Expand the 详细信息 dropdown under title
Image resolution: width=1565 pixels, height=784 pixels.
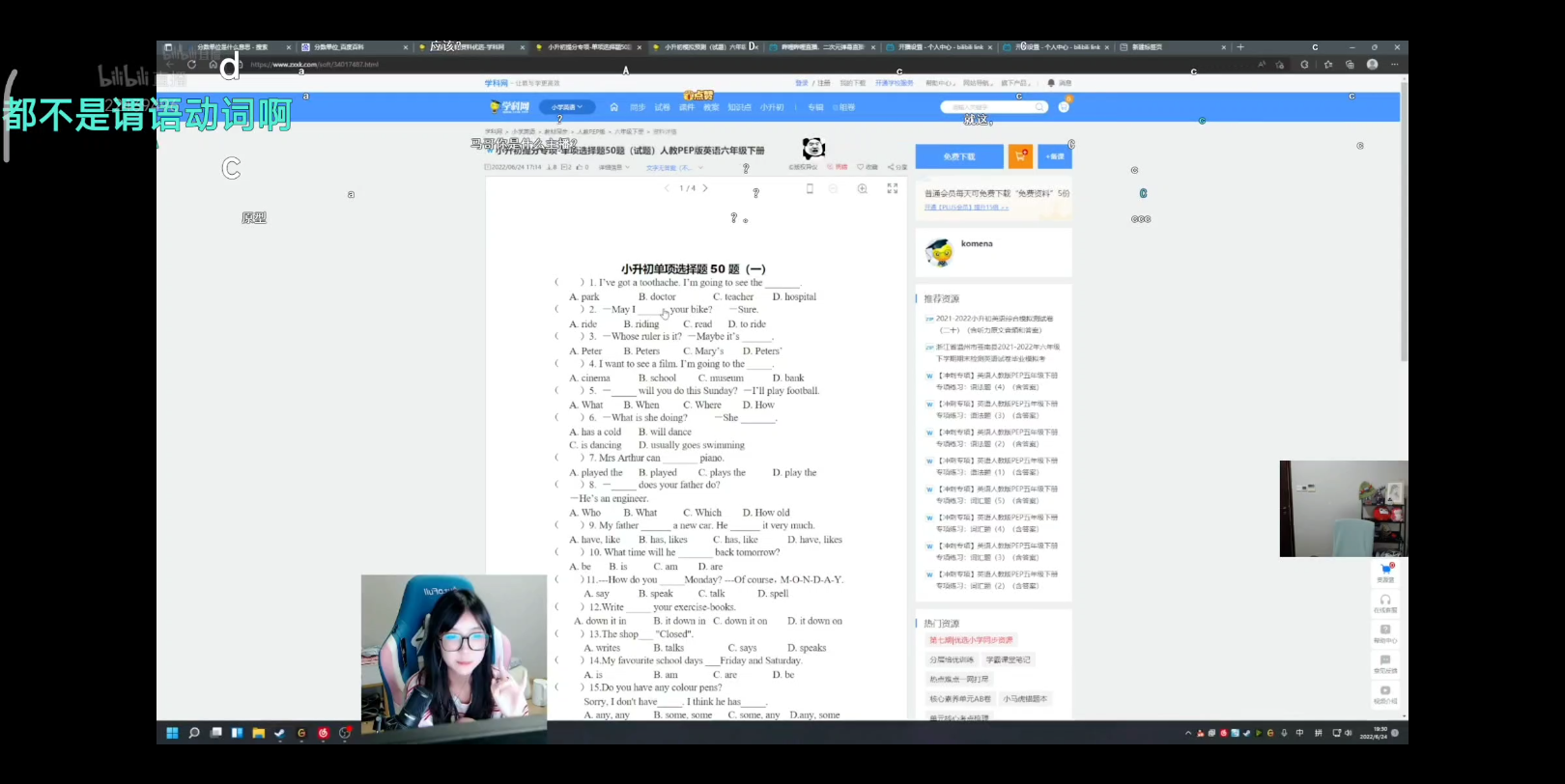[613, 167]
